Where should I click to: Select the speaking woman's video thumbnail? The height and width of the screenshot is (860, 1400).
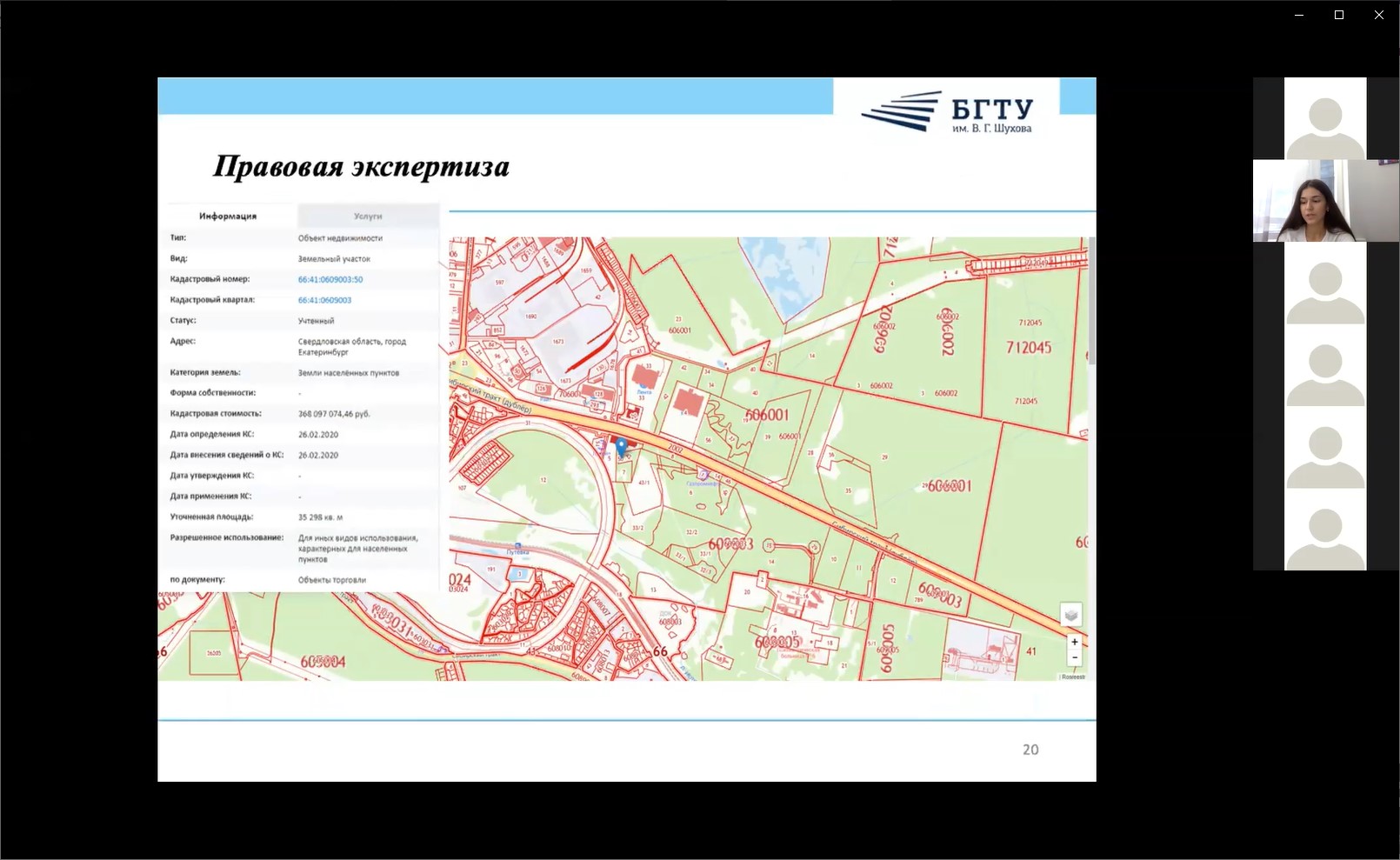(1325, 201)
